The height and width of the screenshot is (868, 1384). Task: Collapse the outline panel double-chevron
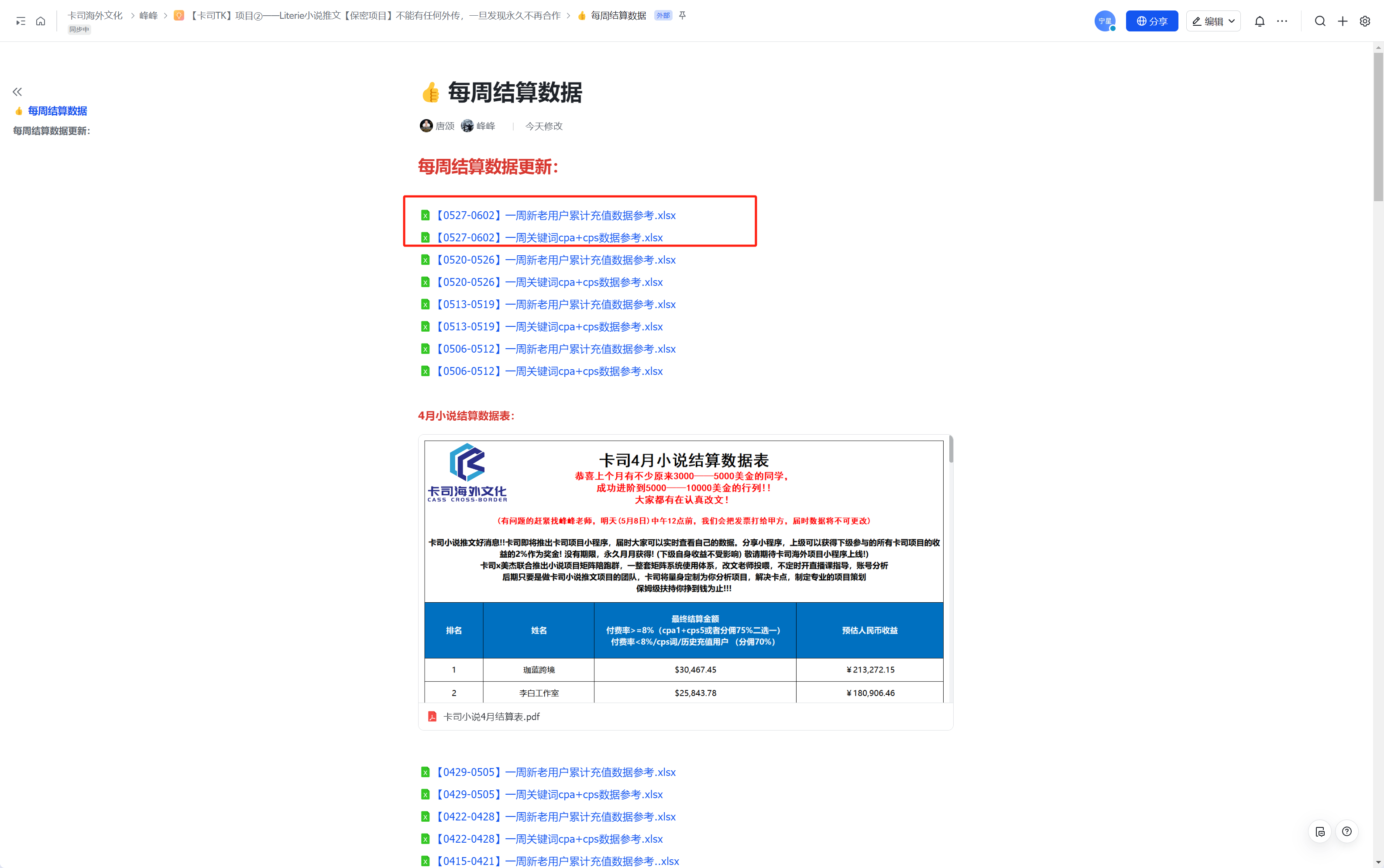(x=17, y=92)
